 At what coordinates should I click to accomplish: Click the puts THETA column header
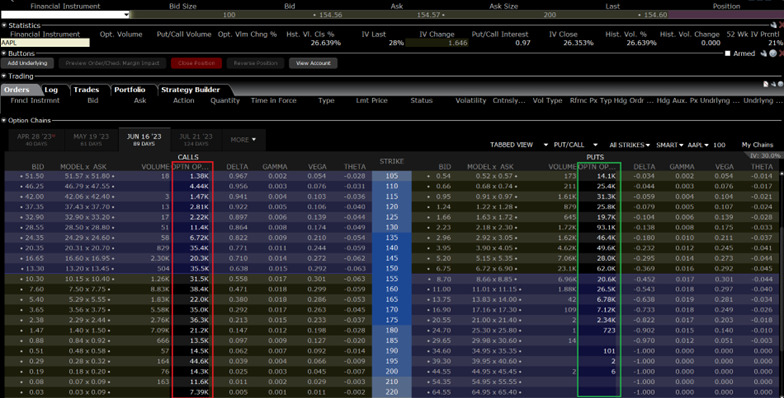(x=762, y=166)
